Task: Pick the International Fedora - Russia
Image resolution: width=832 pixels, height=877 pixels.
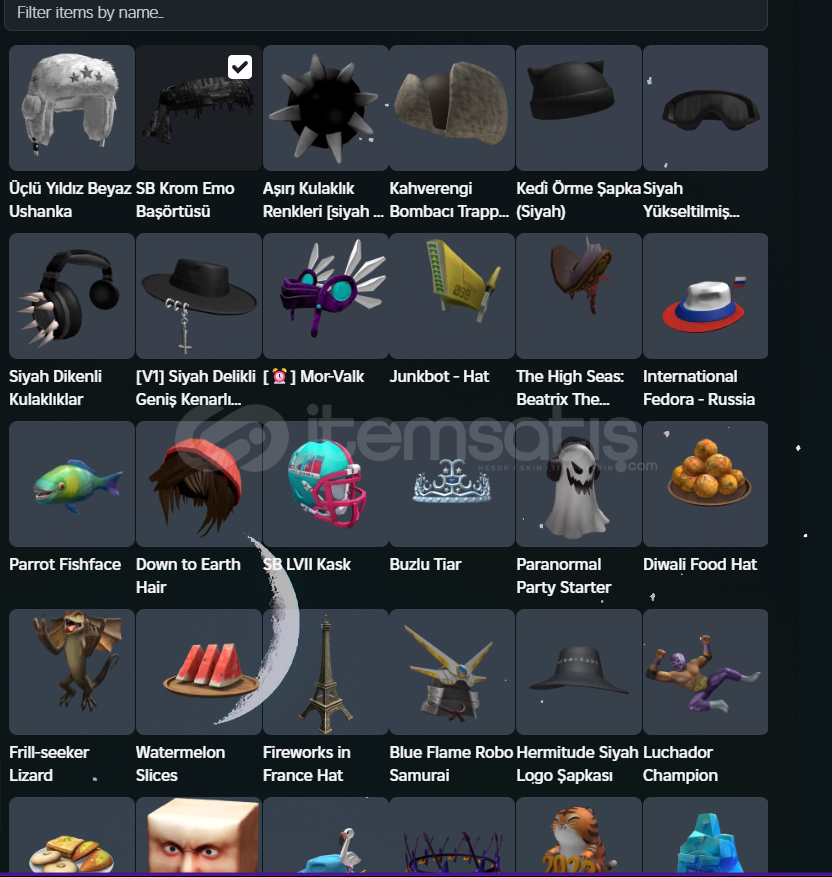Action: [705, 296]
